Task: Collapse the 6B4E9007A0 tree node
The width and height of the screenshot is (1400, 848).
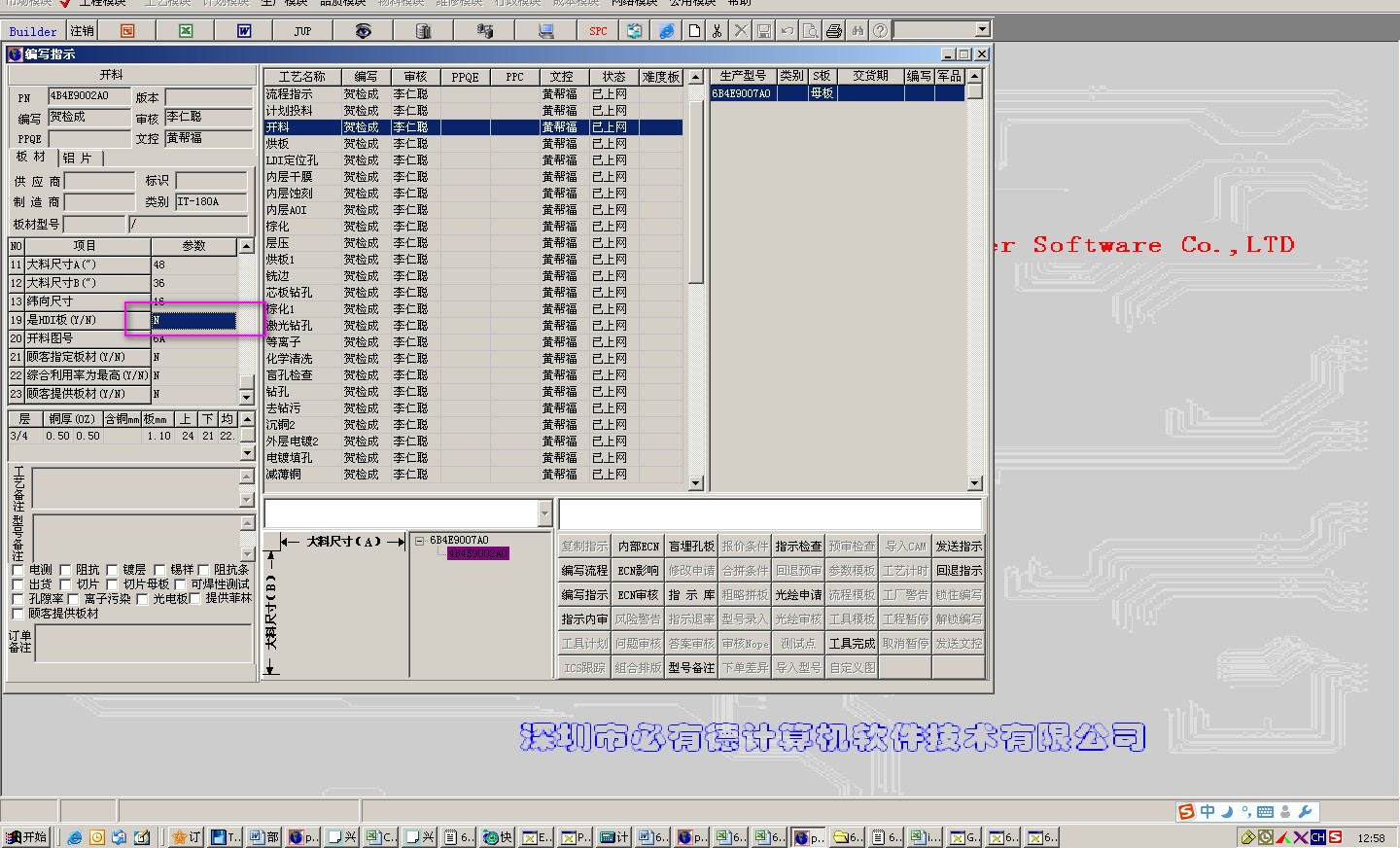Action: pyautogui.click(x=420, y=541)
